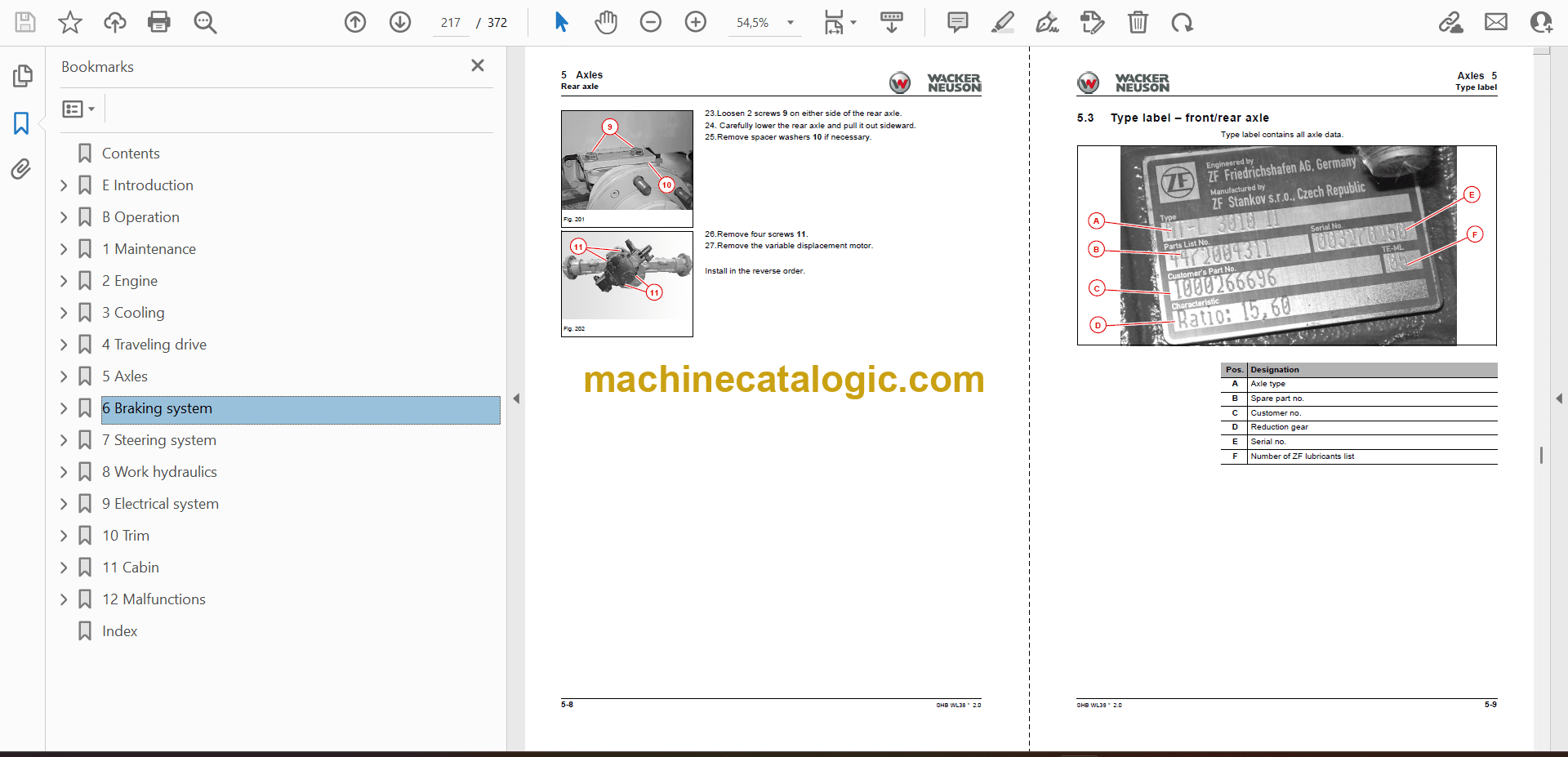Select the Highlight text tool

[1002, 22]
